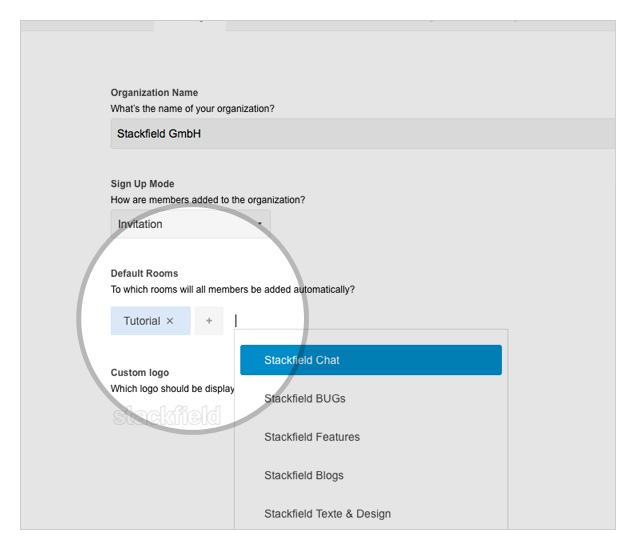Select Stackfield Chat from the list
The image size is (636, 550).
(x=371, y=360)
